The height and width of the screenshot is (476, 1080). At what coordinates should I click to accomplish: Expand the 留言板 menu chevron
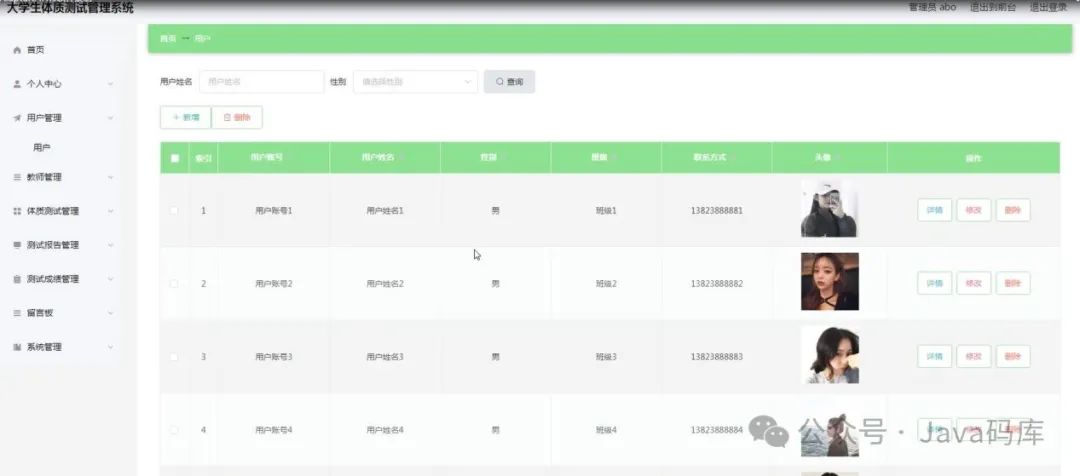point(110,313)
